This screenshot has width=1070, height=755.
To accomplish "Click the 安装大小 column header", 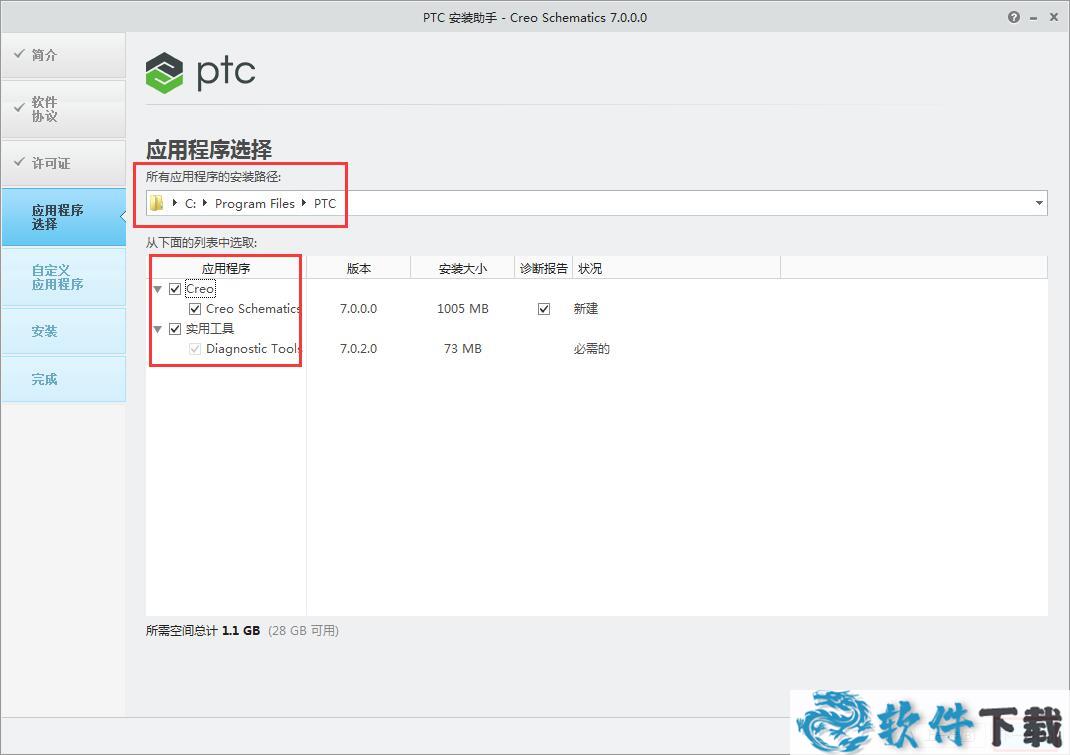I will (462, 268).
